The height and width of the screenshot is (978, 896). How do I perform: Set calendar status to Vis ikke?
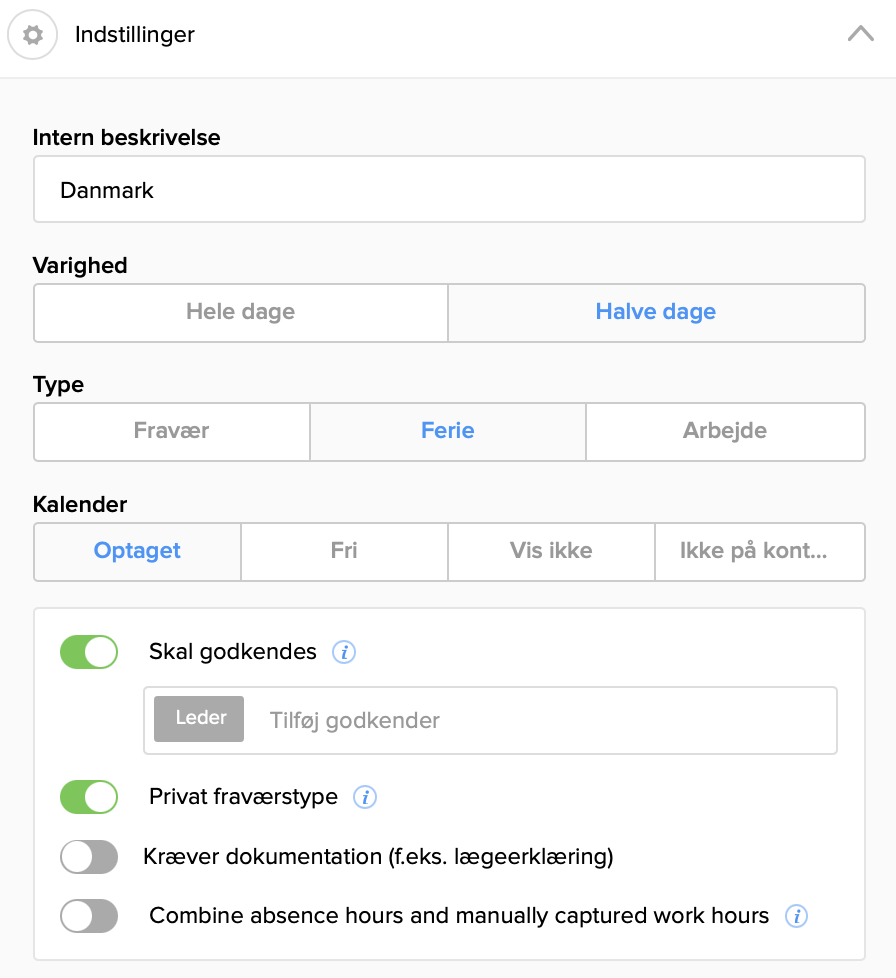coord(551,551)
